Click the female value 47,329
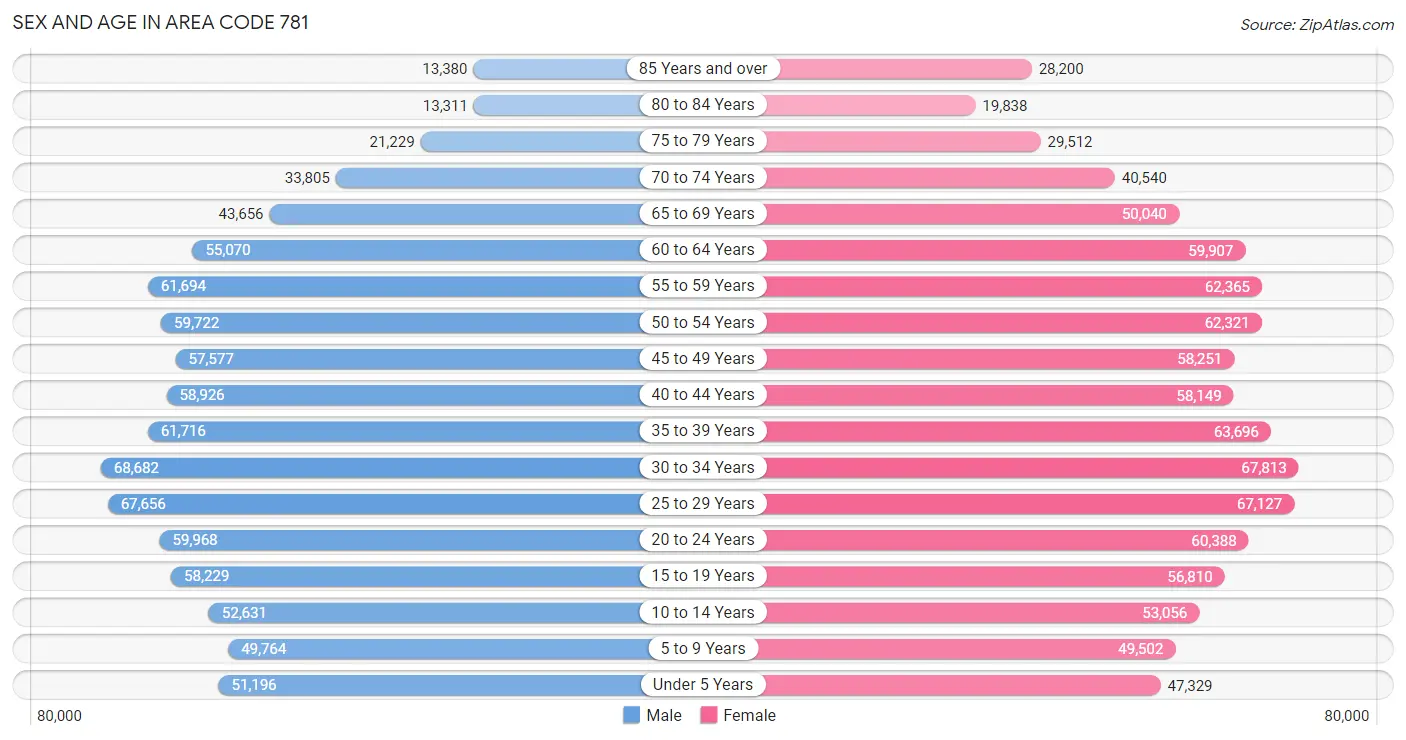 (x=1189, y=685)
